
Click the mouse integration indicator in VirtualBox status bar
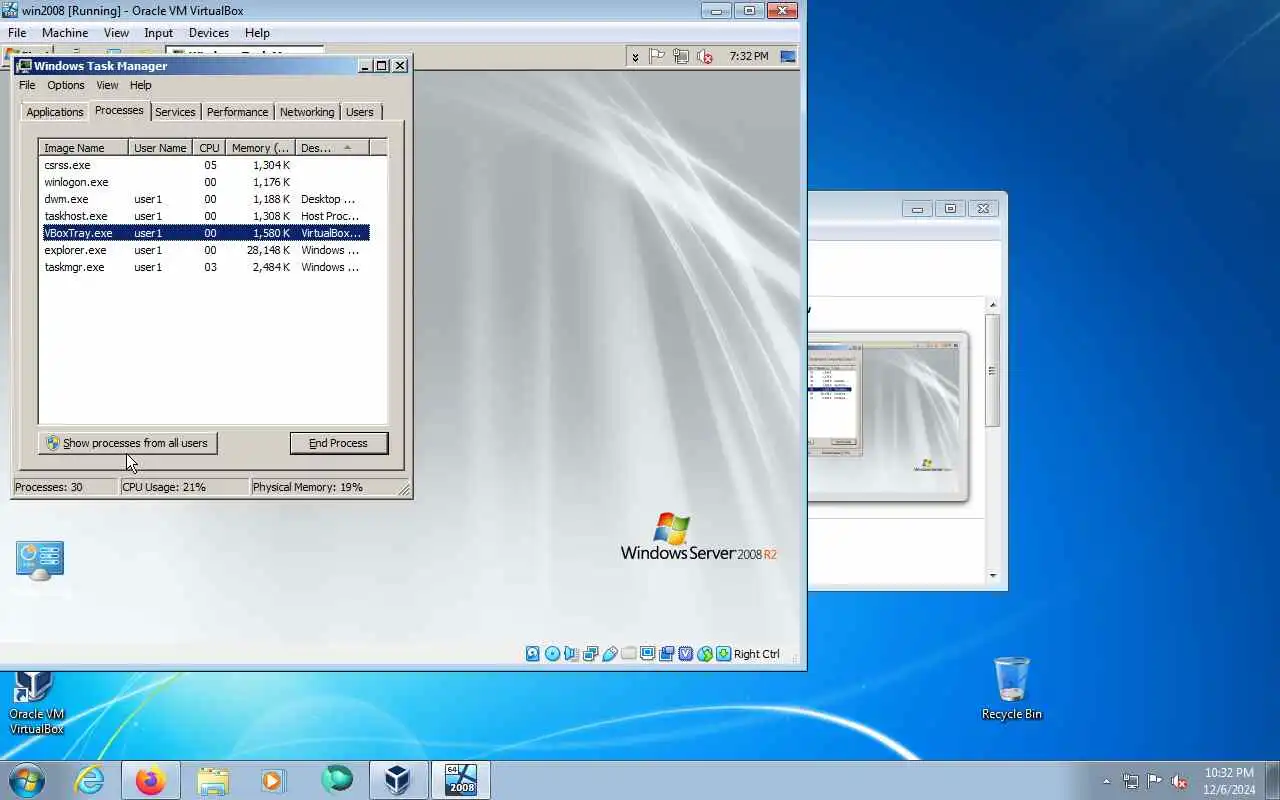pos(704,654)
